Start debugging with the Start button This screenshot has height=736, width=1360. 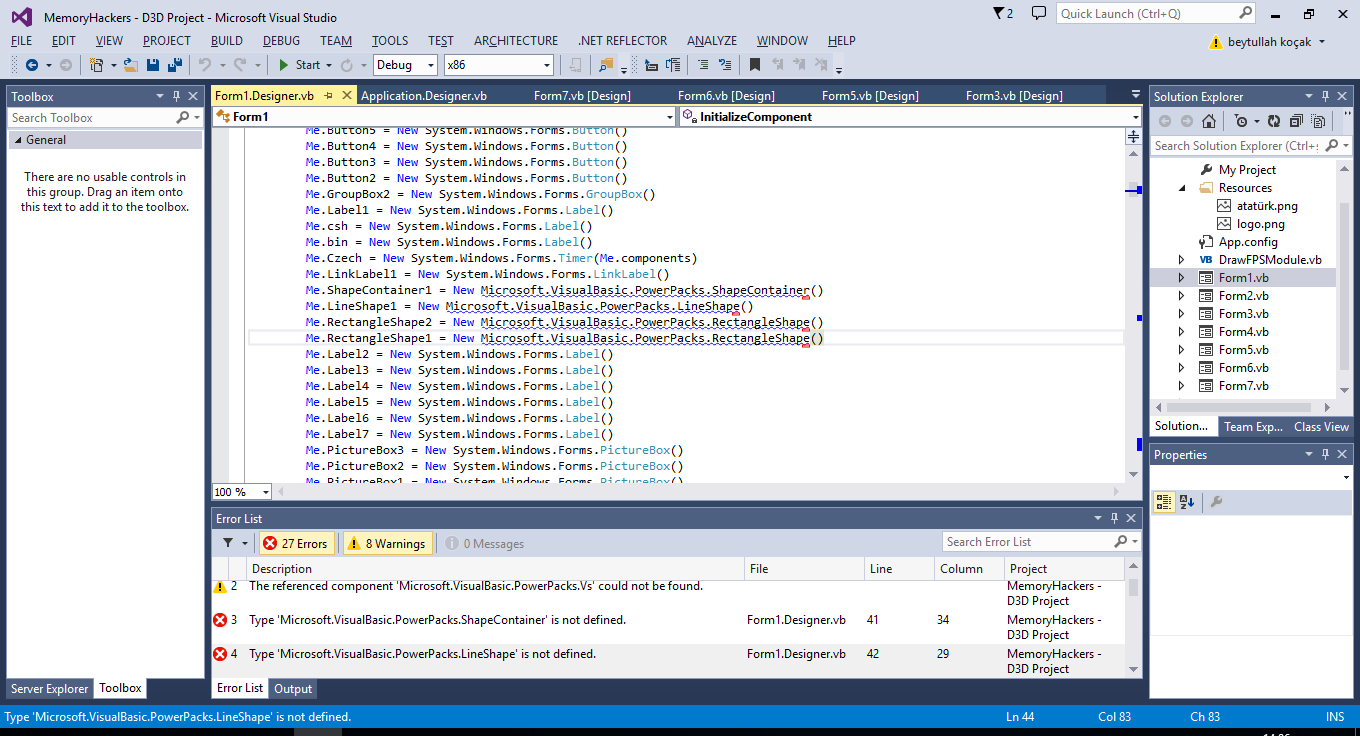[x=299, y=65]
